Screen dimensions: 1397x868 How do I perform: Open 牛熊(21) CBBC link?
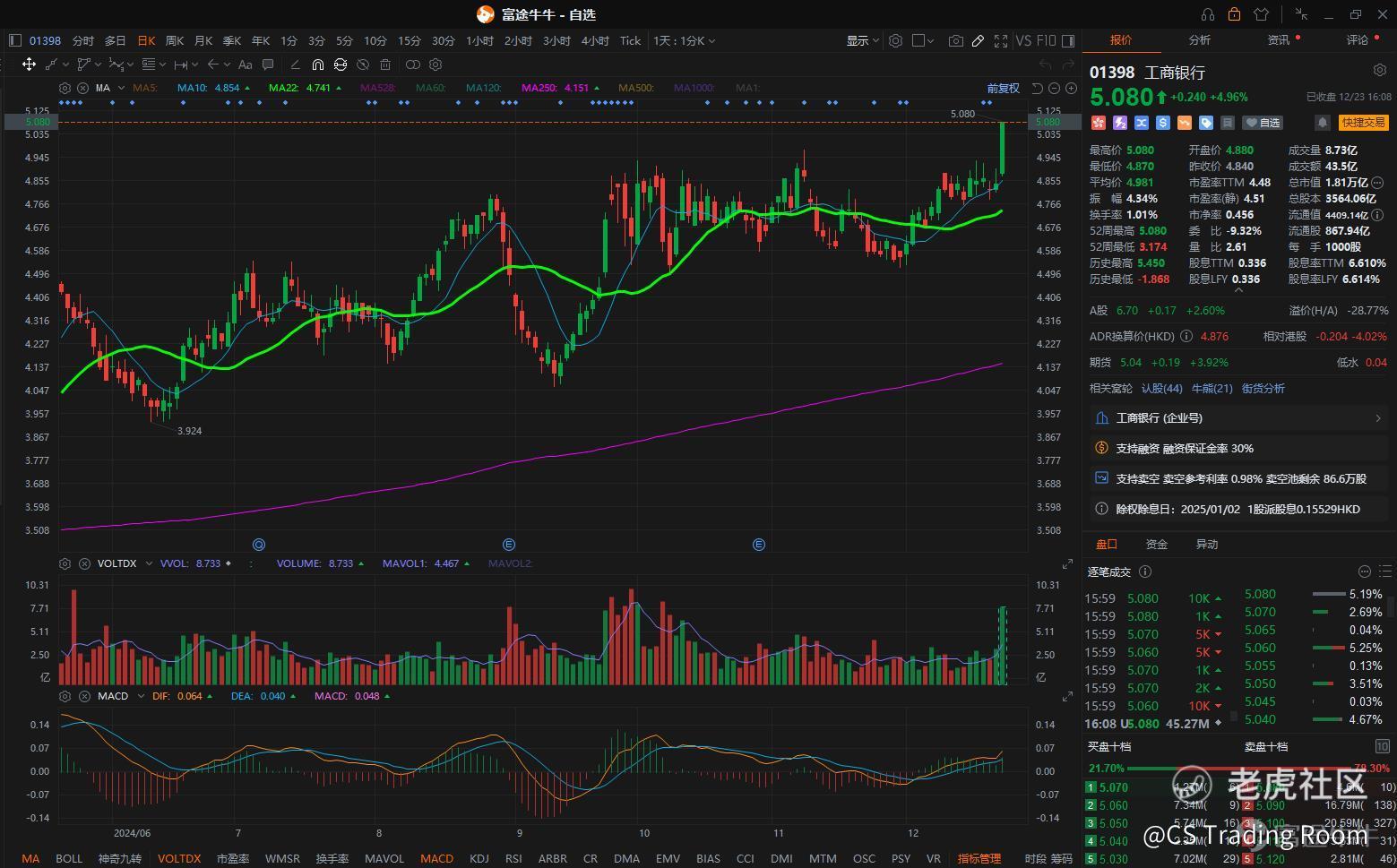[x=1212, y=388]
